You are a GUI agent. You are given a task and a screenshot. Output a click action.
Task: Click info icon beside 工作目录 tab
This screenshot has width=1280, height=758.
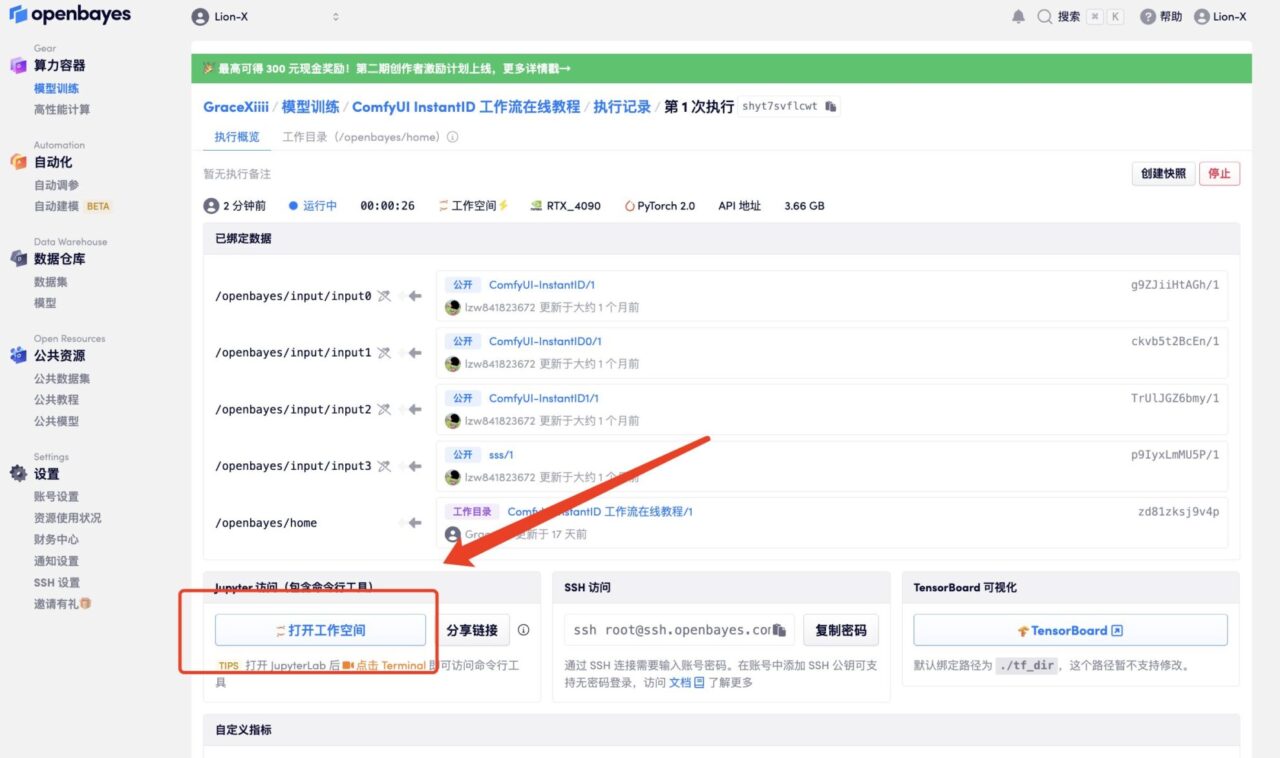coord(453,137)
